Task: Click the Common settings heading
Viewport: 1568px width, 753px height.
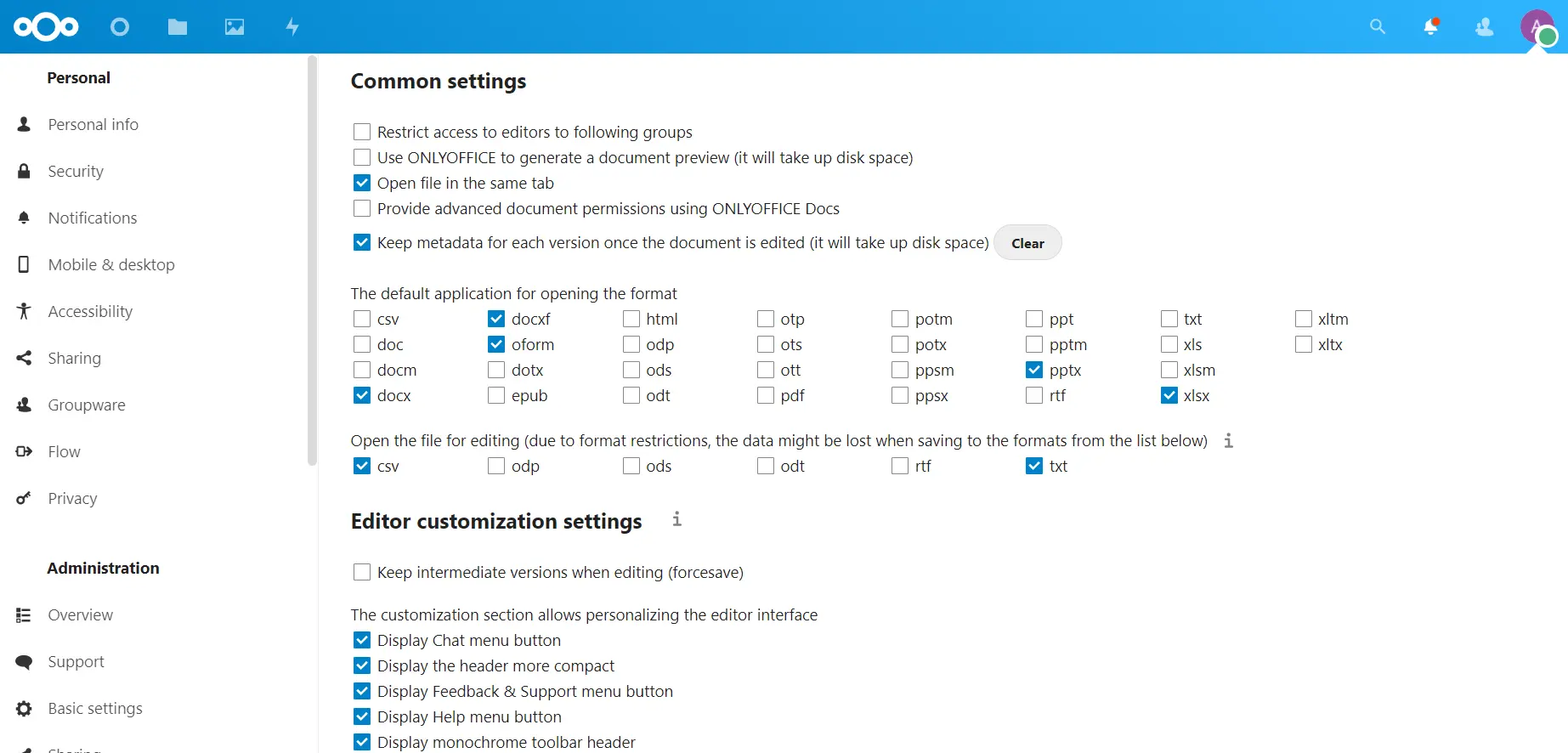Action: click(439, 81)
